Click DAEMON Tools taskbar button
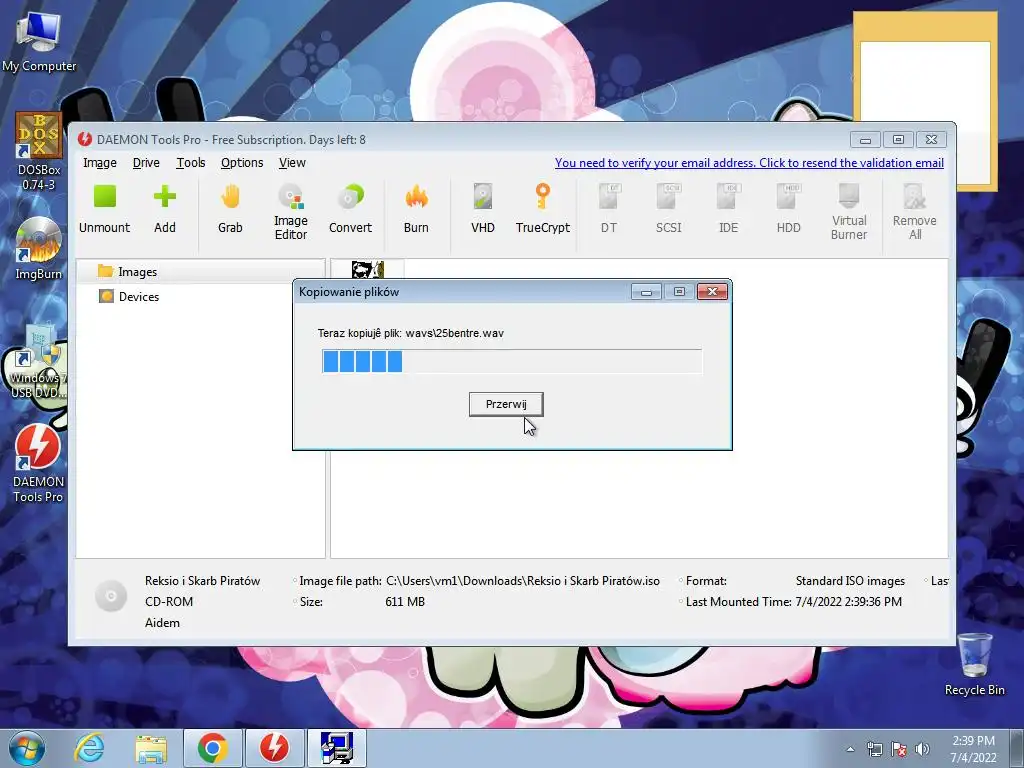 274,748
